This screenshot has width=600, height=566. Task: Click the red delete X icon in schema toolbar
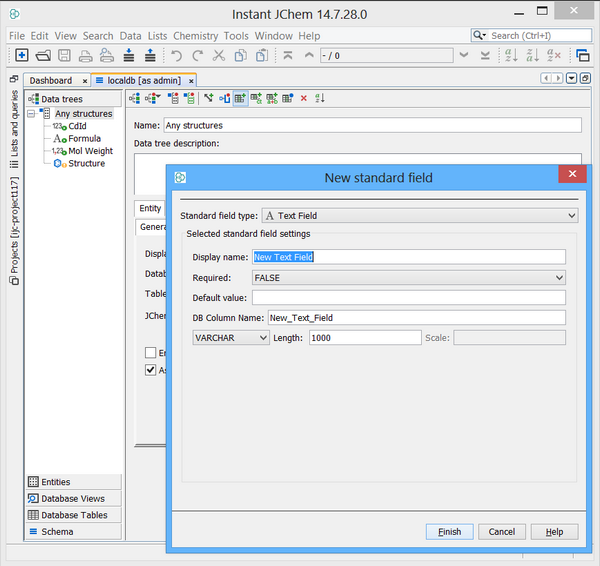pos(304,98)
